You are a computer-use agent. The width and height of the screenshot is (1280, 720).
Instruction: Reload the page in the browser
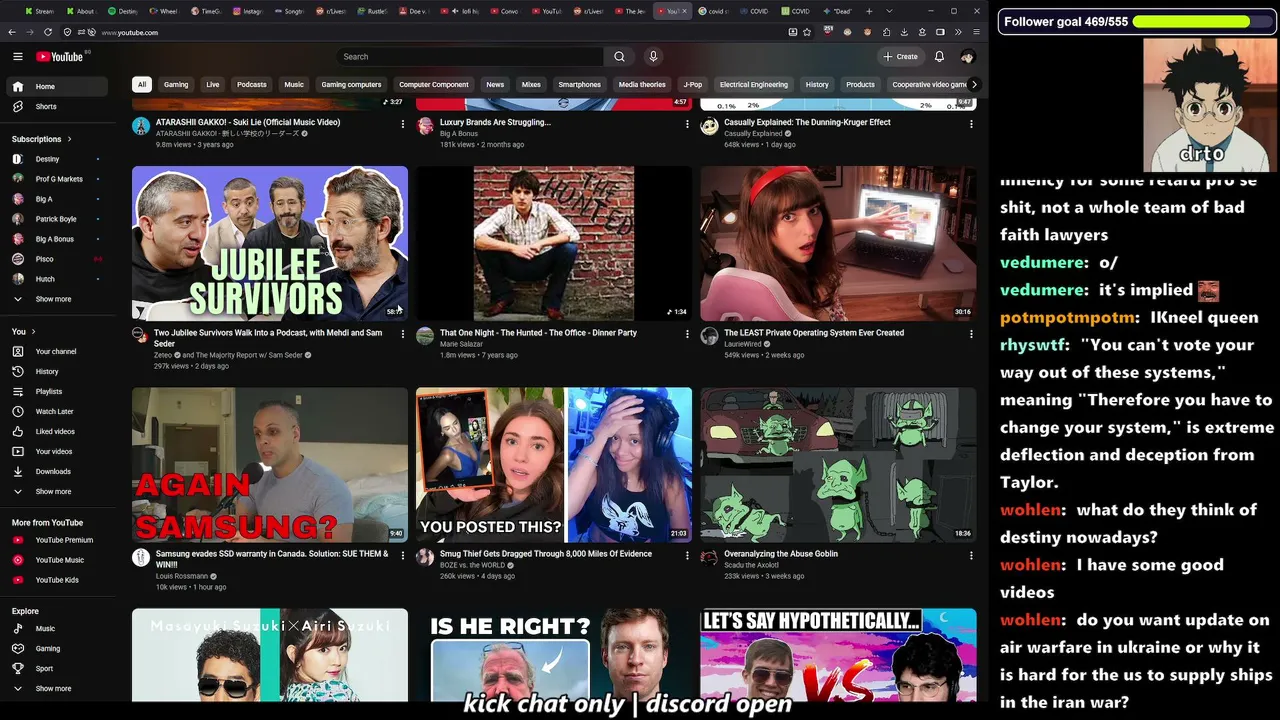pos(47,32)
